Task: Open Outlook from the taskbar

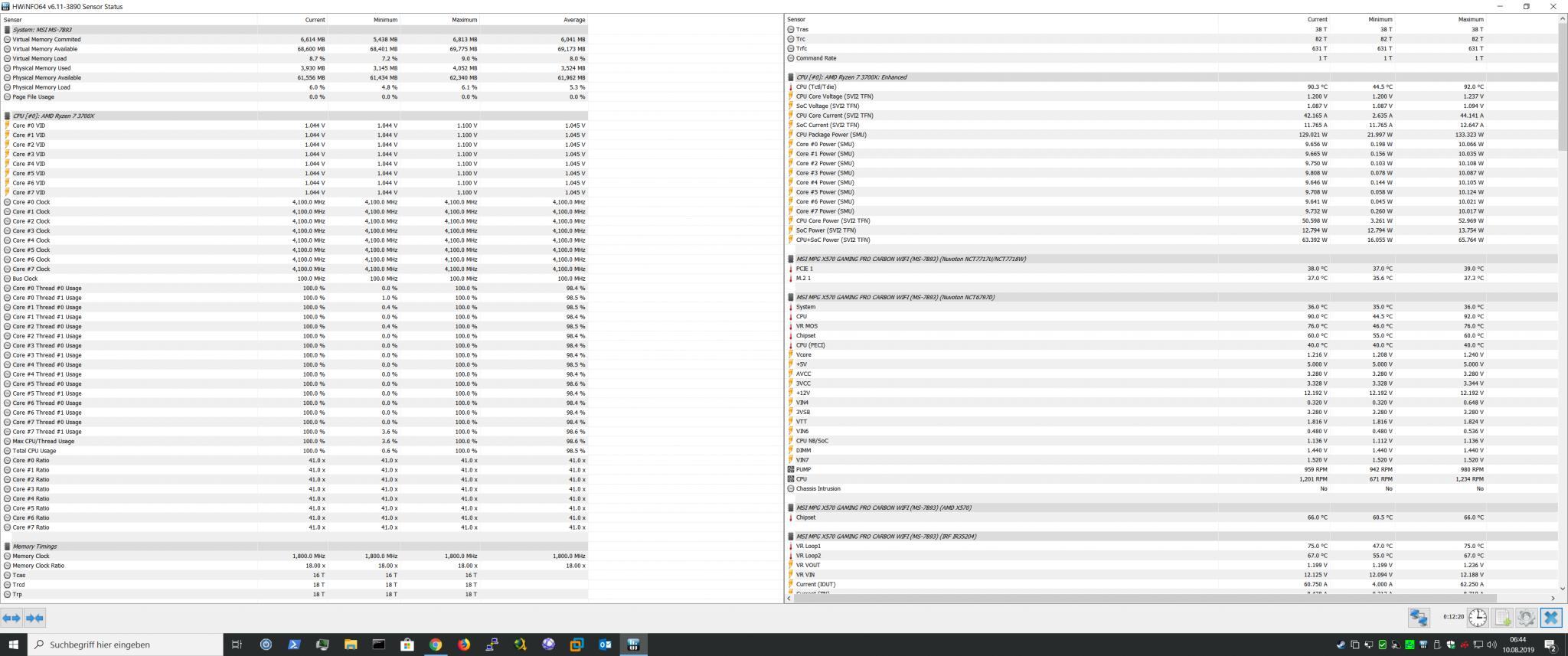Action: pyautogui.click(x=605, y=645)
